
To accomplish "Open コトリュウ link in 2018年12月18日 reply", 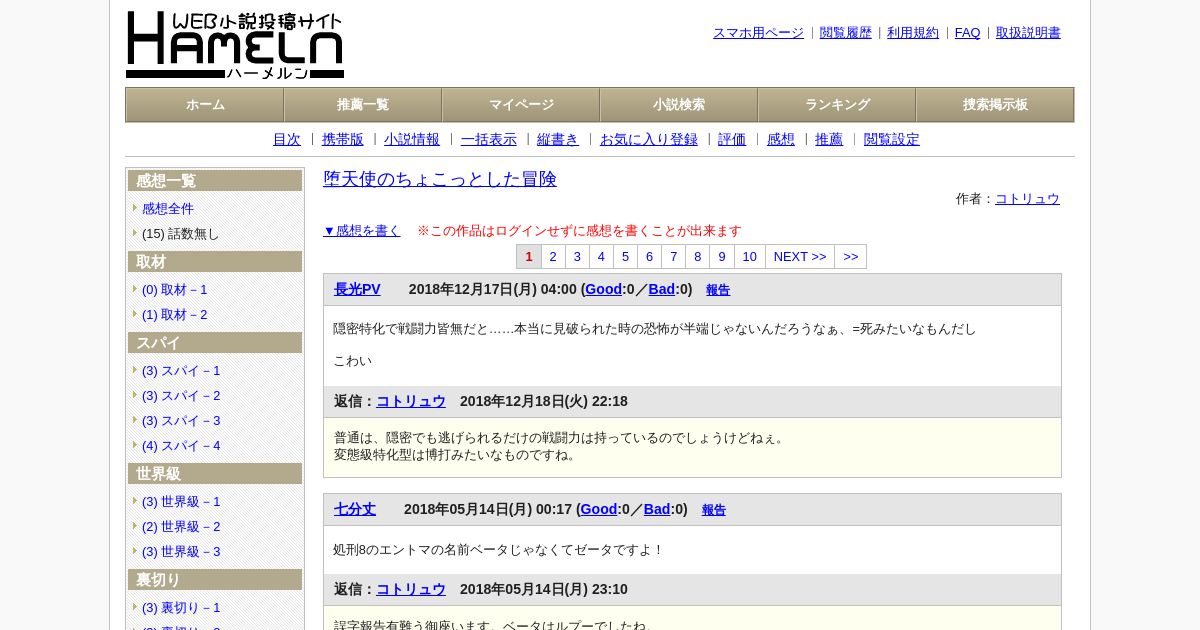I will tap(411, 401).
